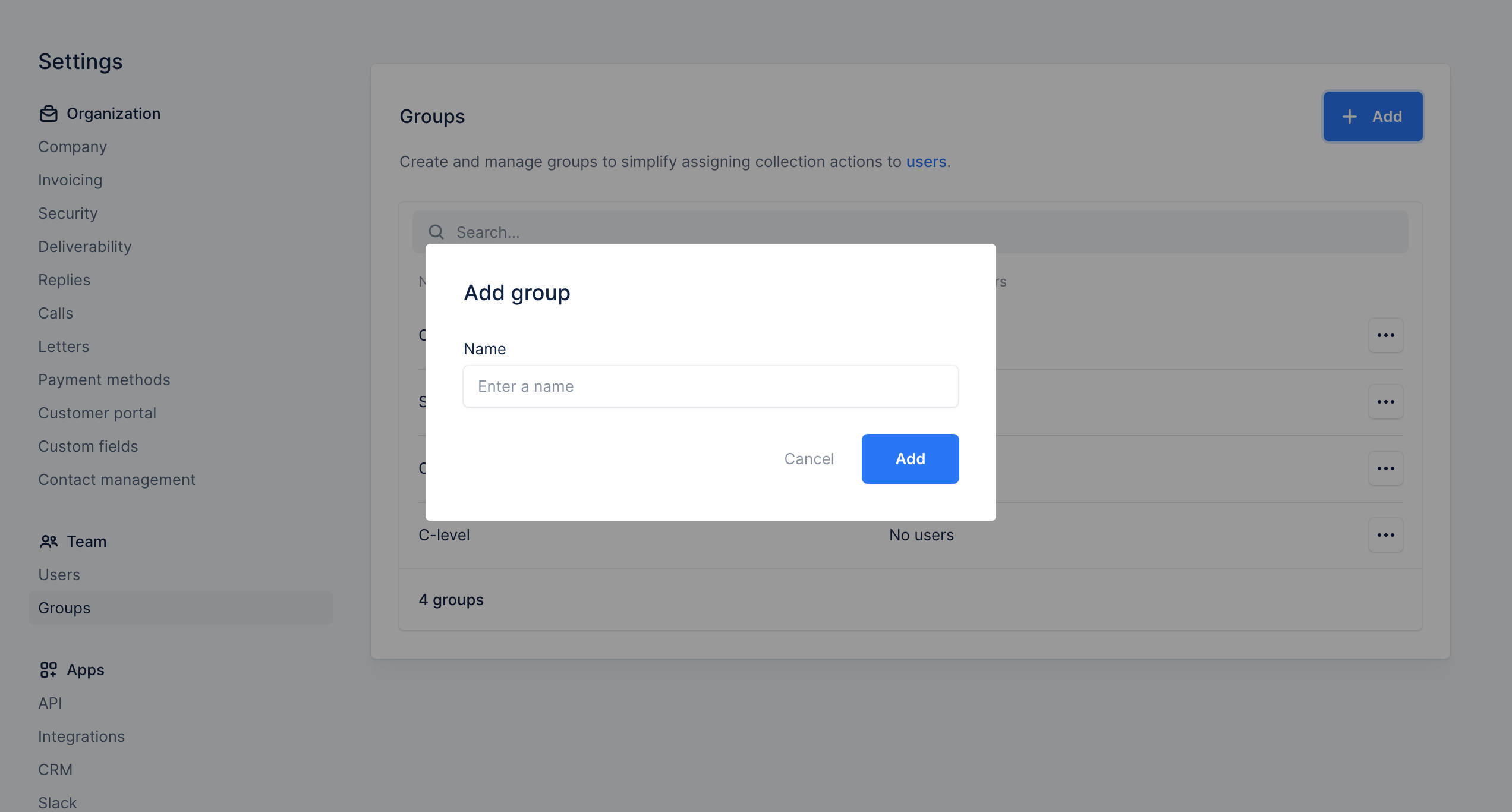Type in the Enter a name field
This screenshot has width=1512, height=812.
point(710,386)
